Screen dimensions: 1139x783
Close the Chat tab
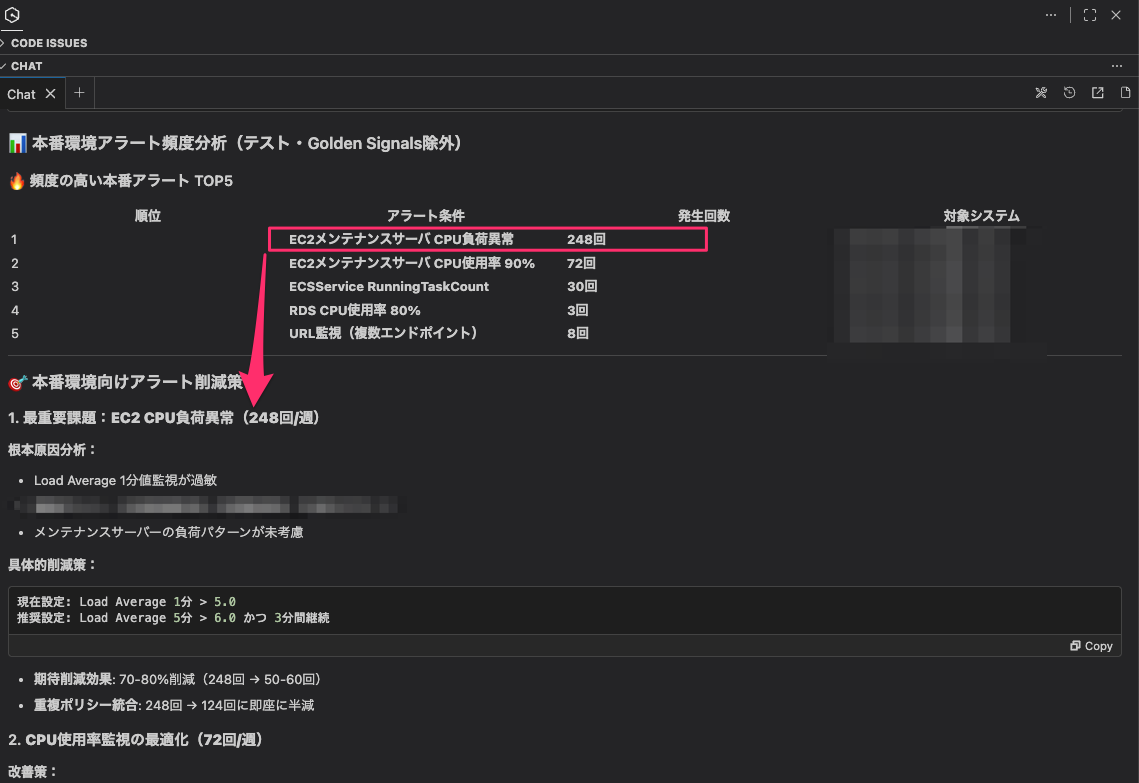[51, 94]
